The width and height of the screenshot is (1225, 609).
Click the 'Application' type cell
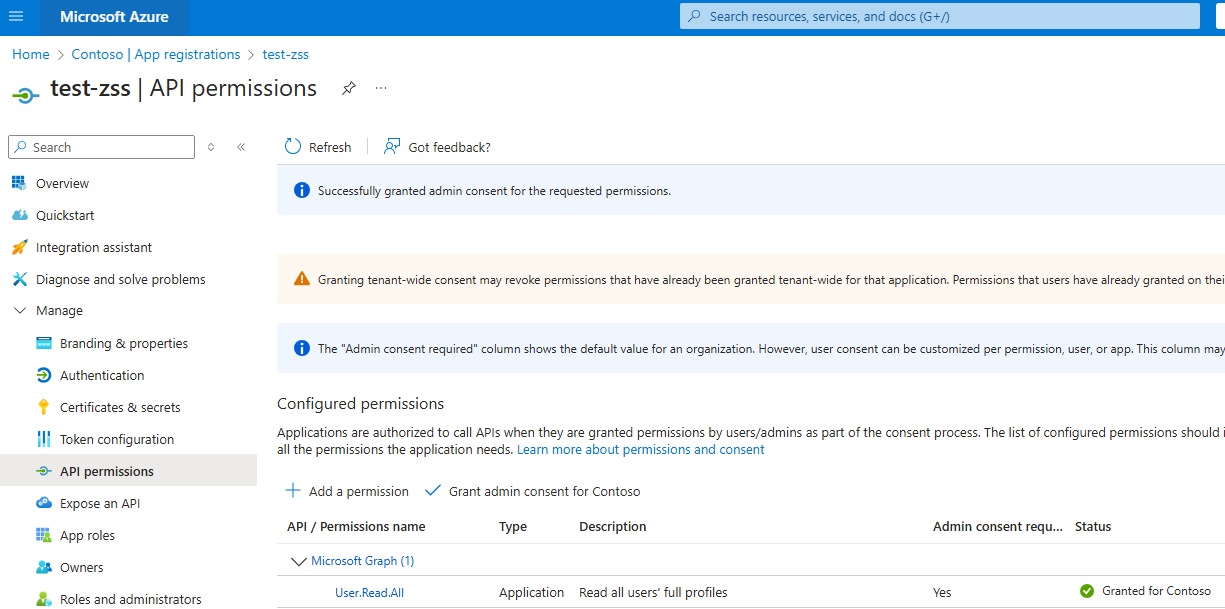click(531, 592)
